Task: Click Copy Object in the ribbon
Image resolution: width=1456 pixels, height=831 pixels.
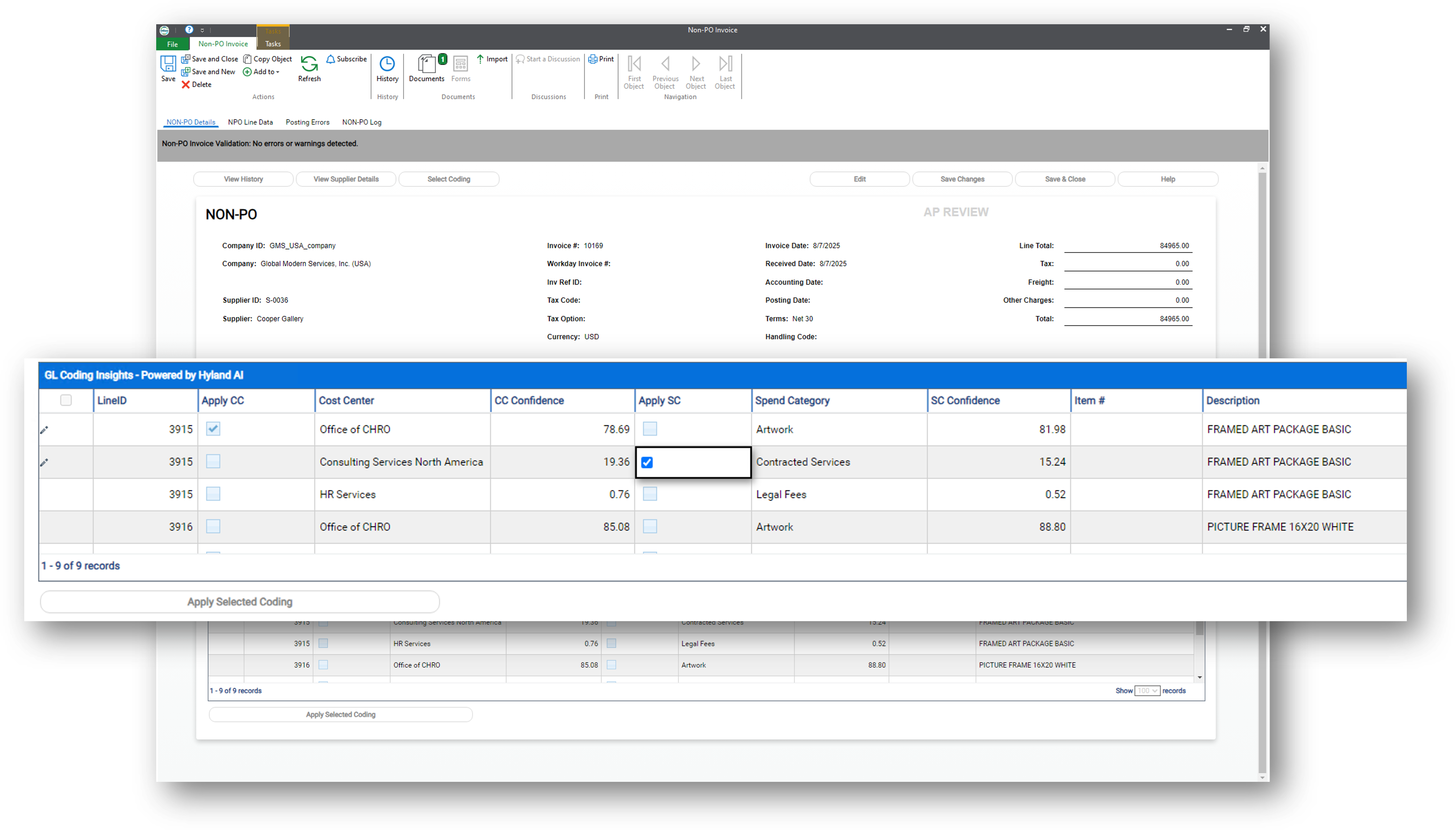Action: (x=268, y=59)
